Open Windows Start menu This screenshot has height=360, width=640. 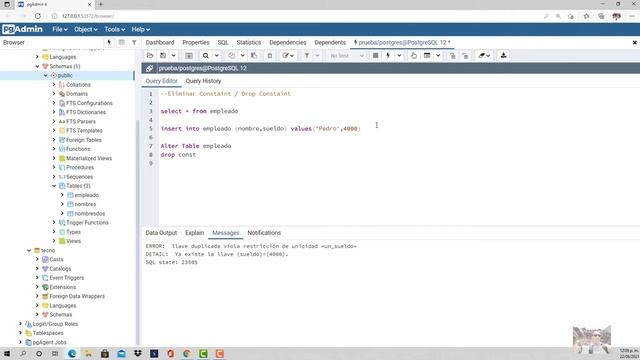[x=7, y=353]
